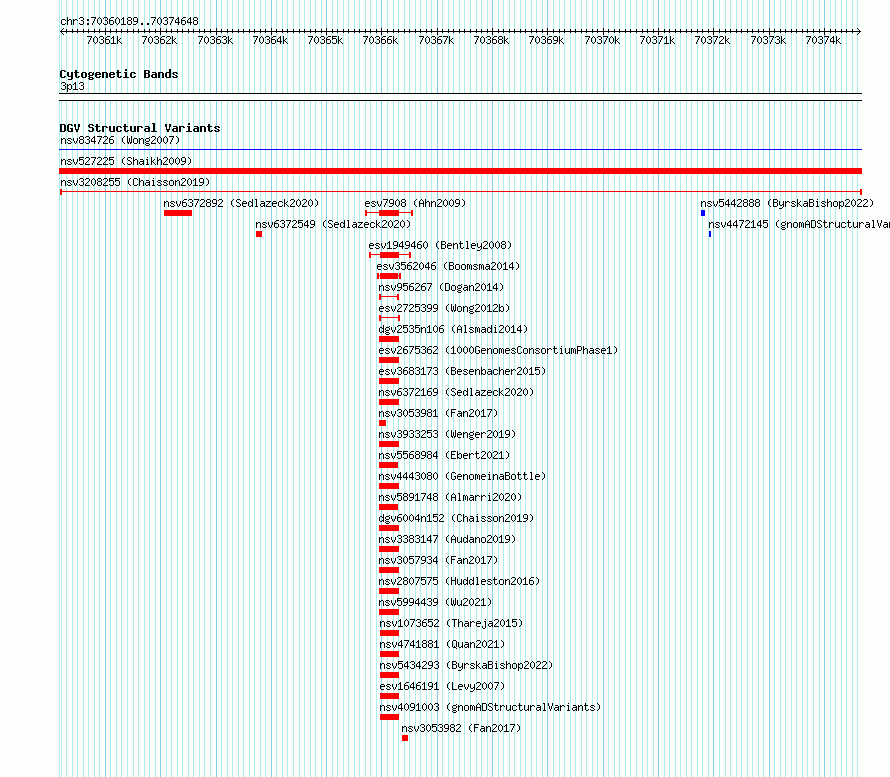Open nsv6372549 (Sedlazeck2020) label
The width and height of the screenshot is (890, 777).
click(333, 224)
